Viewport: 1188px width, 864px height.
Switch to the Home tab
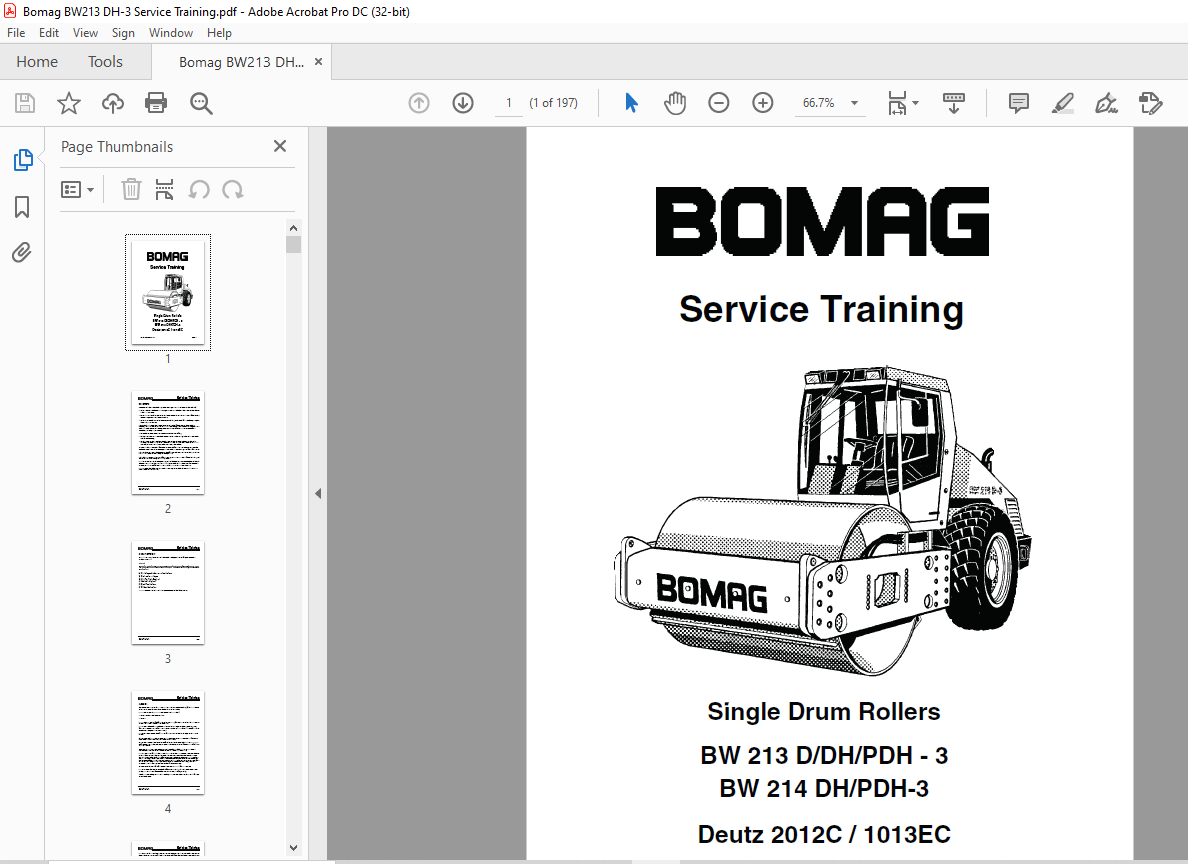[x=37, y=61]
